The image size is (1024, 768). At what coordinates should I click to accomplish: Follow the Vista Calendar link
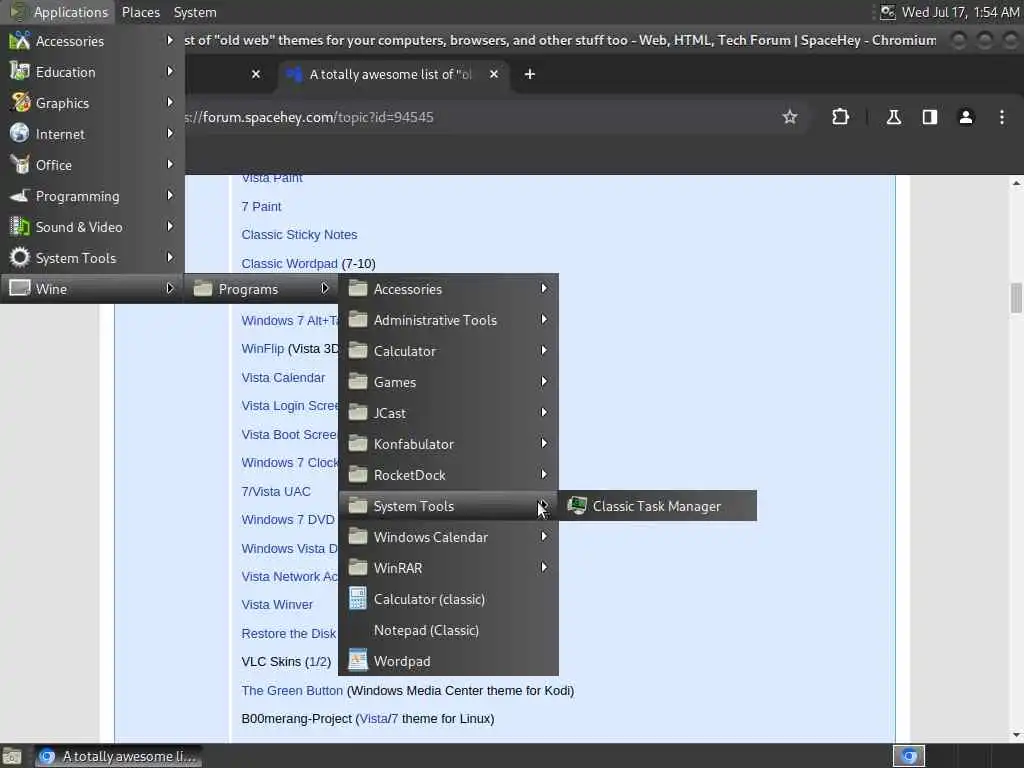tap(283, 377)
